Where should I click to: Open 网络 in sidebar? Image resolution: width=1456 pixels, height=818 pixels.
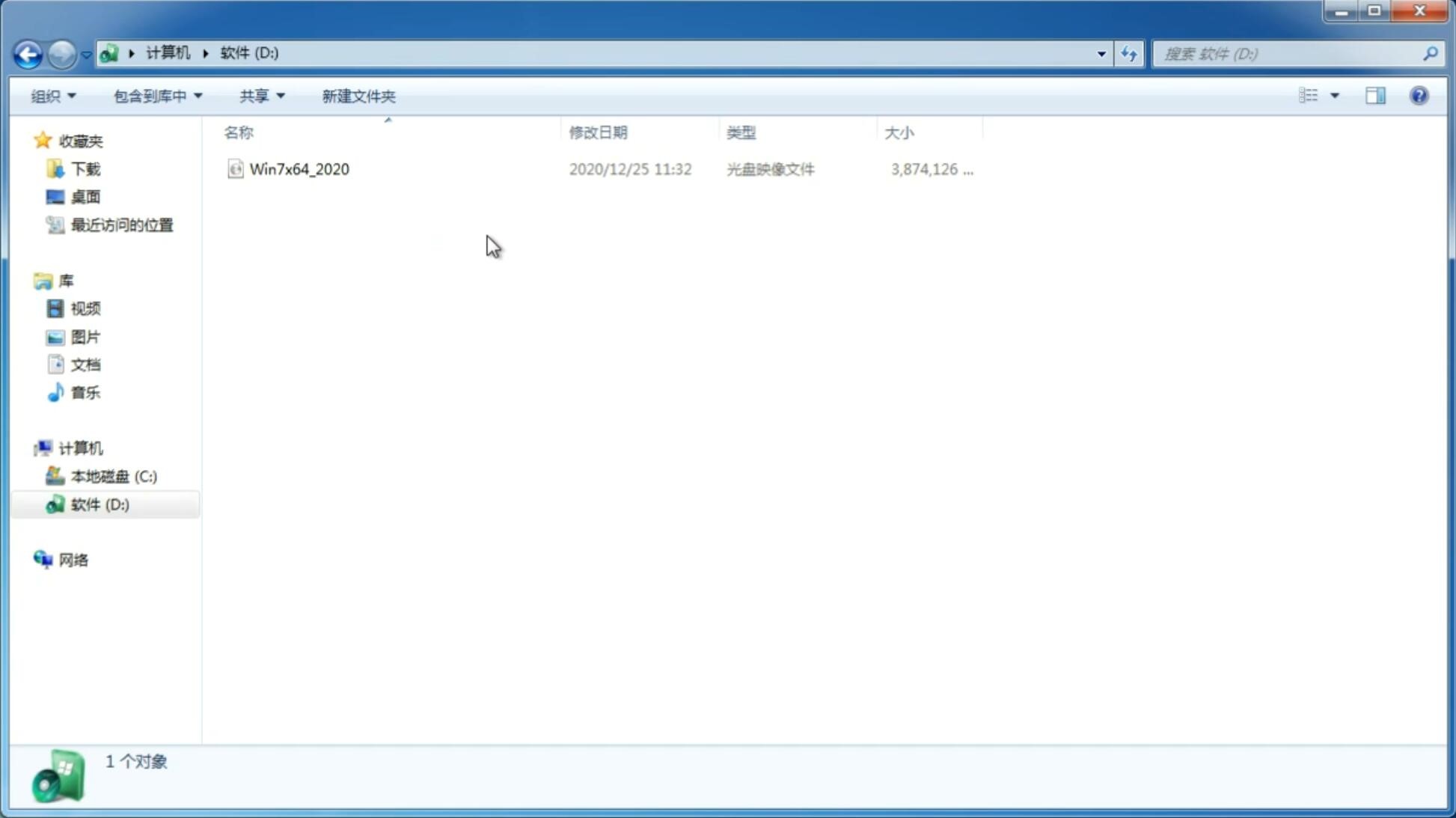(x=74, y=559)
